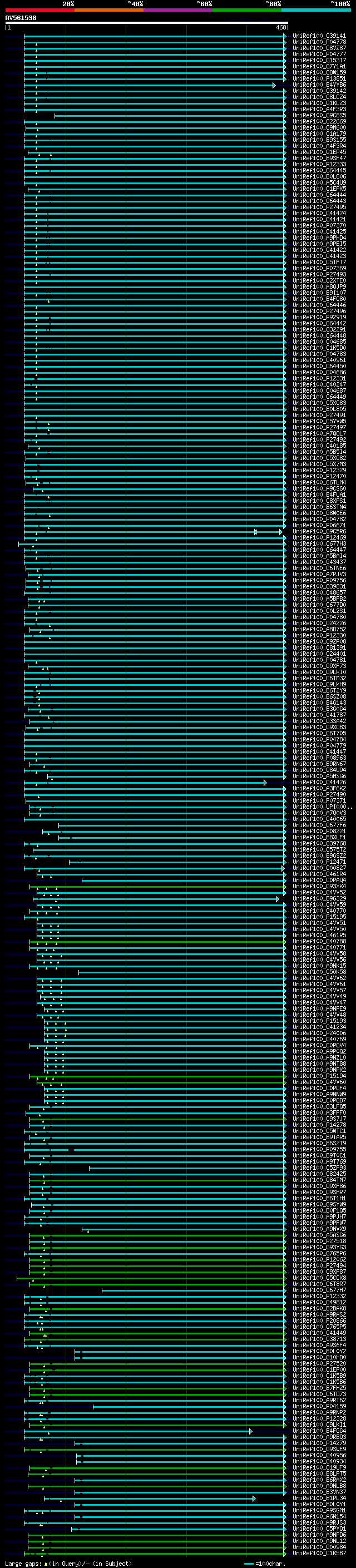This screenshot has width=356, height=1568.
Task: Select label UniRef100_Q9C5R6
Action: [319, 531]
